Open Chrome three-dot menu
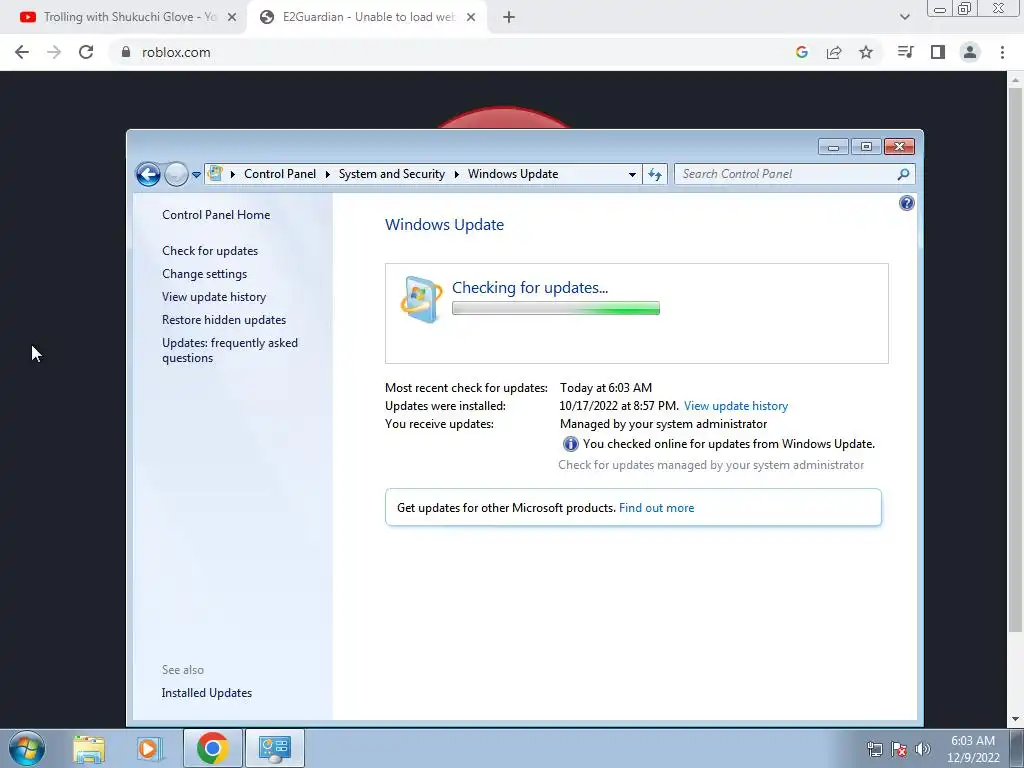1024x768 pixels. [1002, 52]
